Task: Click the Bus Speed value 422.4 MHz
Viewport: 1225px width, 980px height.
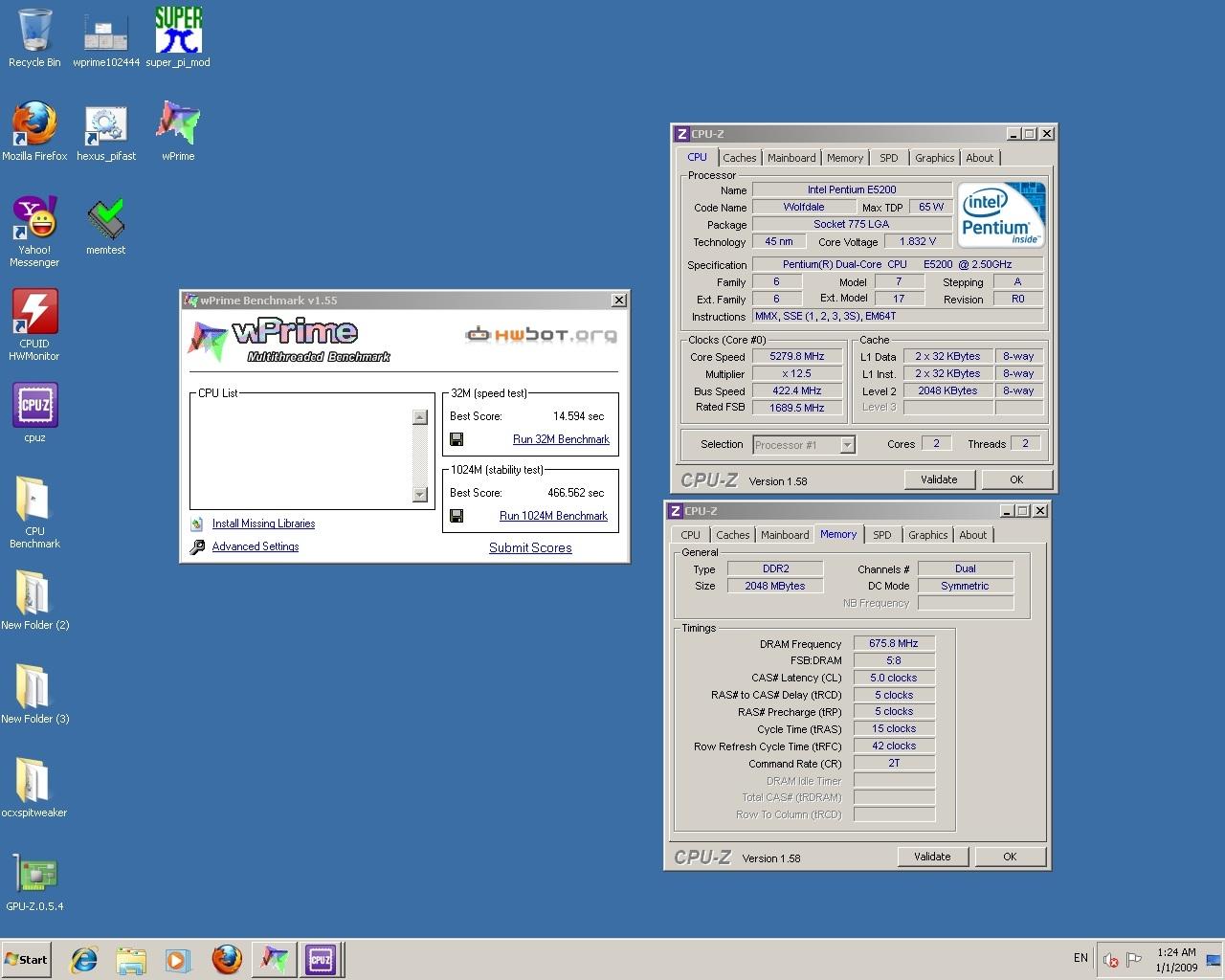Action: coord(796,390)
